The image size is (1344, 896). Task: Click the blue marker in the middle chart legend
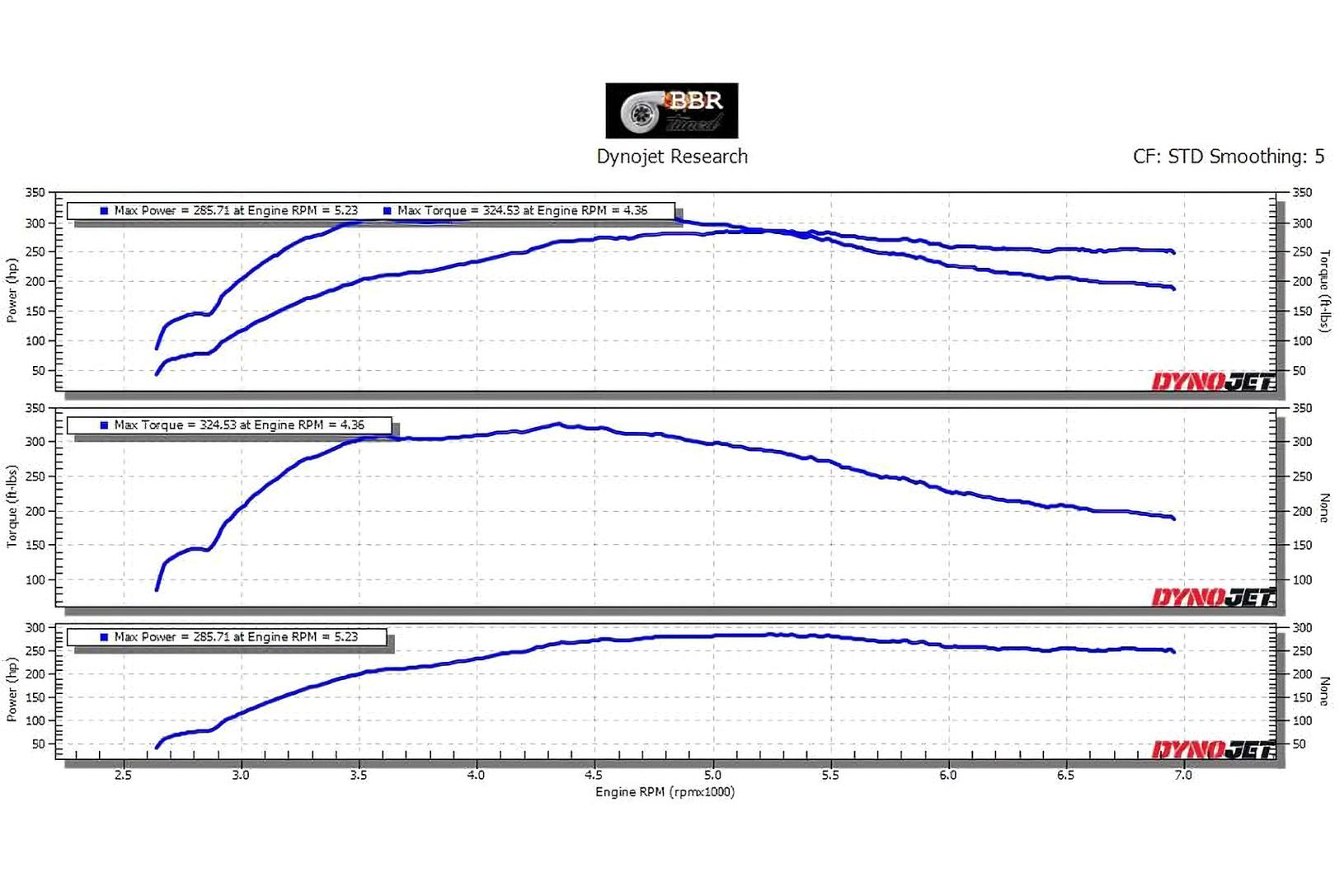(104, 425)
